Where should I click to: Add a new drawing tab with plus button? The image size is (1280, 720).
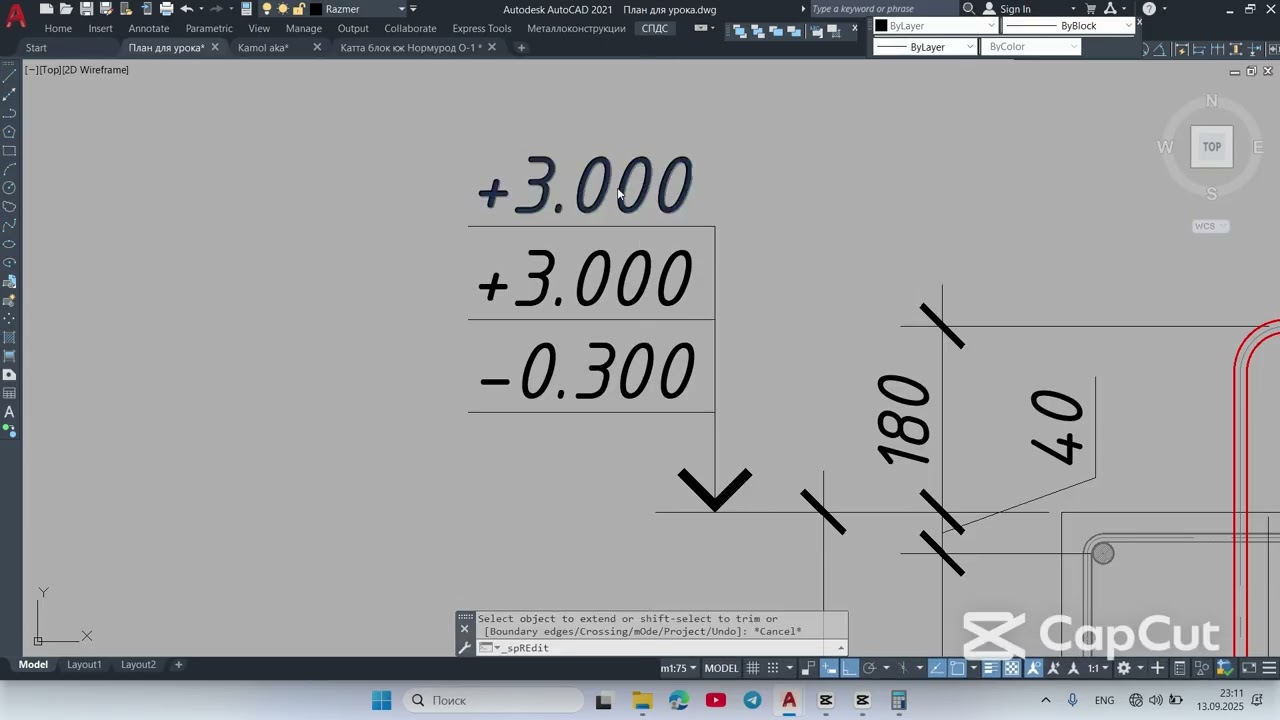pos(521,47)
